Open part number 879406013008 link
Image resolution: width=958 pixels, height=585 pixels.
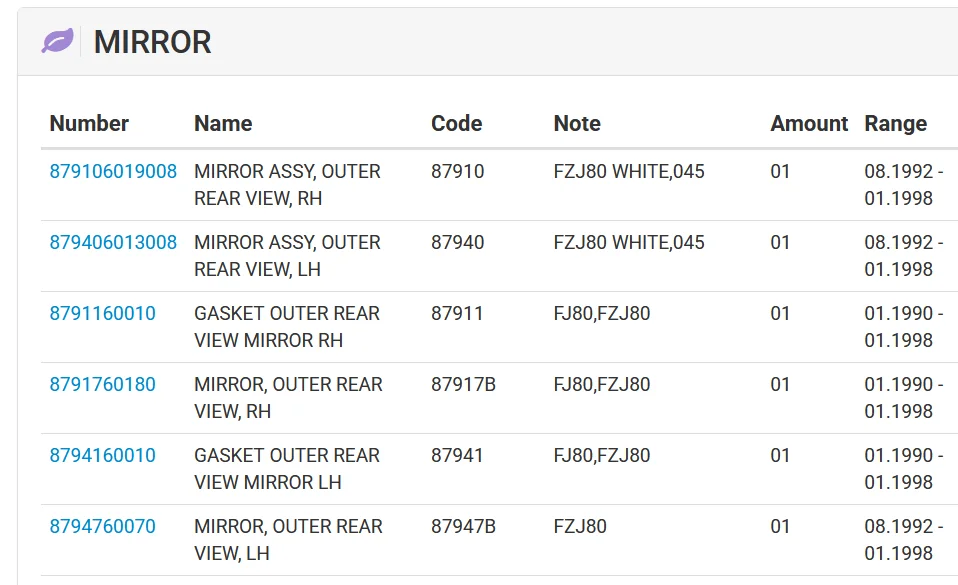coord(113,242)
